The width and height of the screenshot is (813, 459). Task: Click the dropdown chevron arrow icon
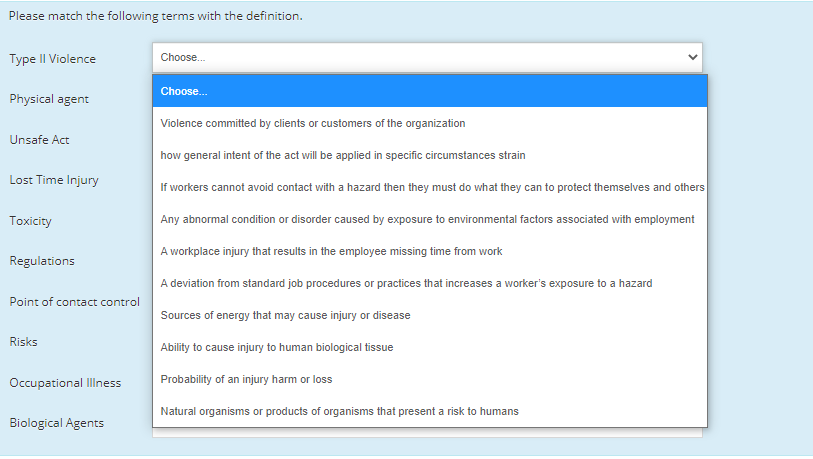pos(693,58)
